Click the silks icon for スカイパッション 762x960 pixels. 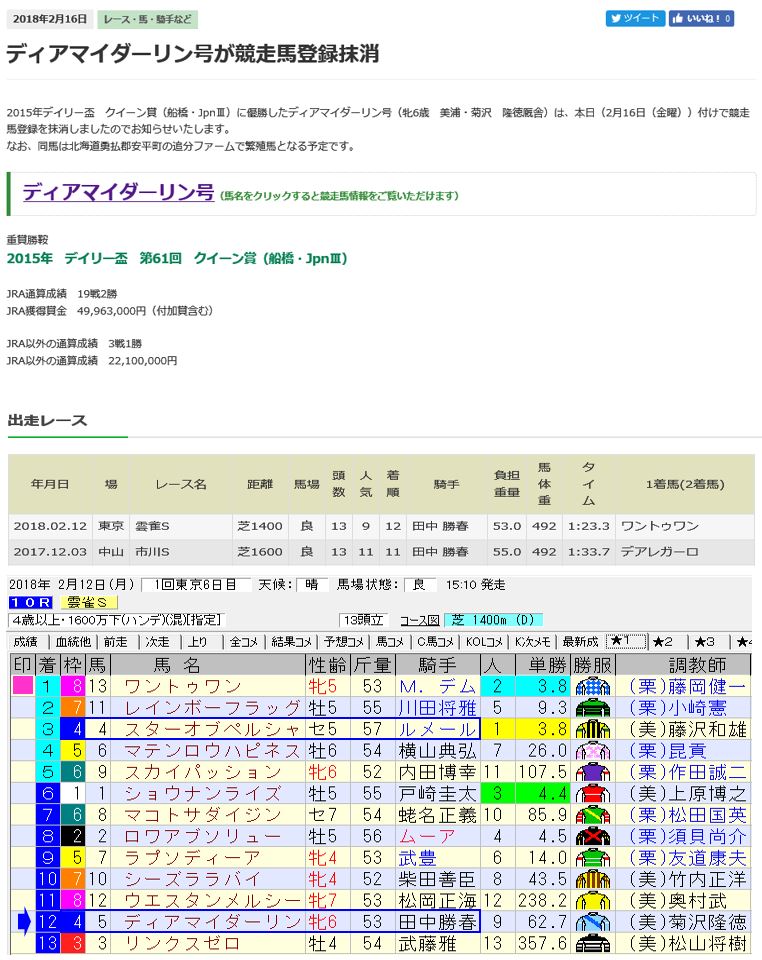[x=592, y=772]
